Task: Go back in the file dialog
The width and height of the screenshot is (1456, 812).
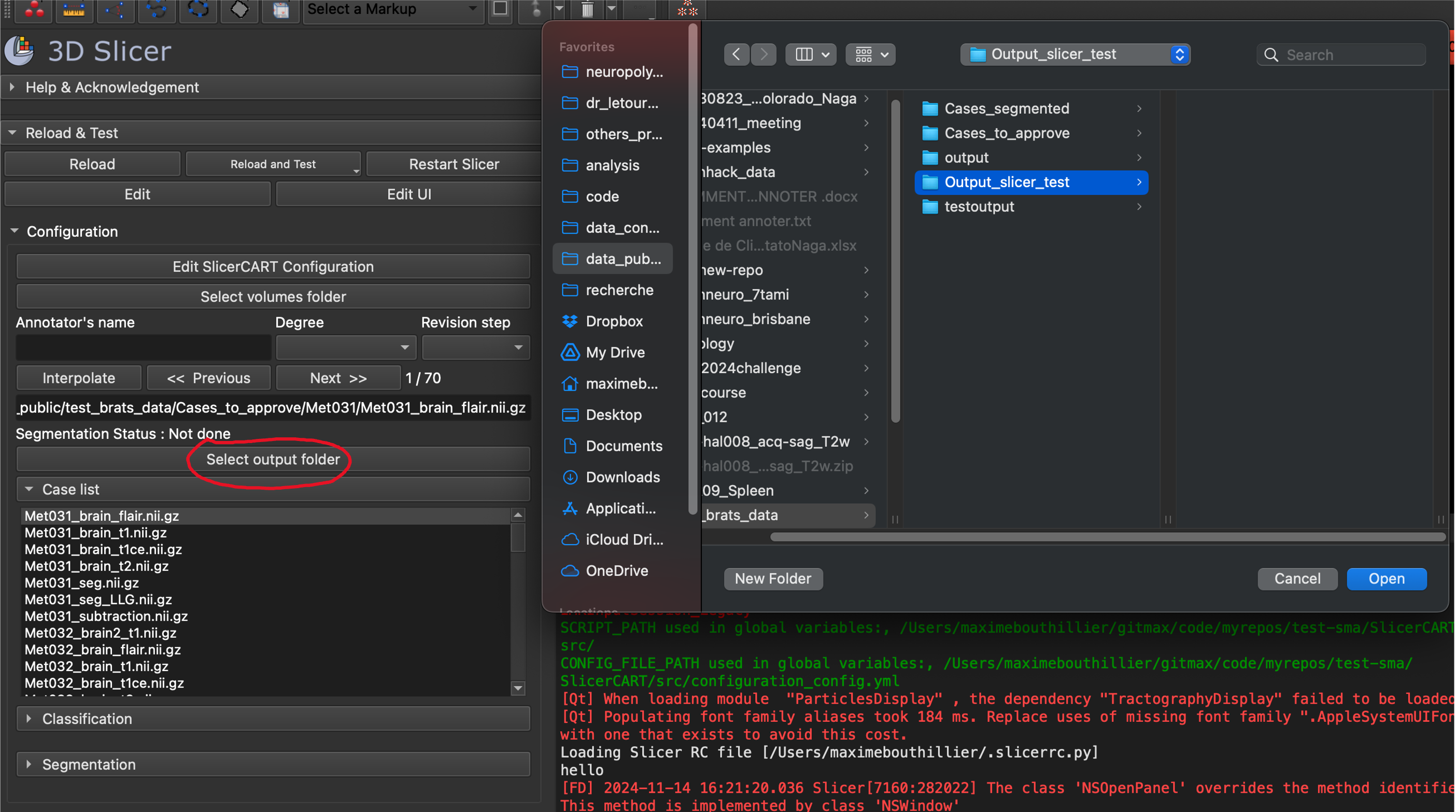Action: pos(737,54)
